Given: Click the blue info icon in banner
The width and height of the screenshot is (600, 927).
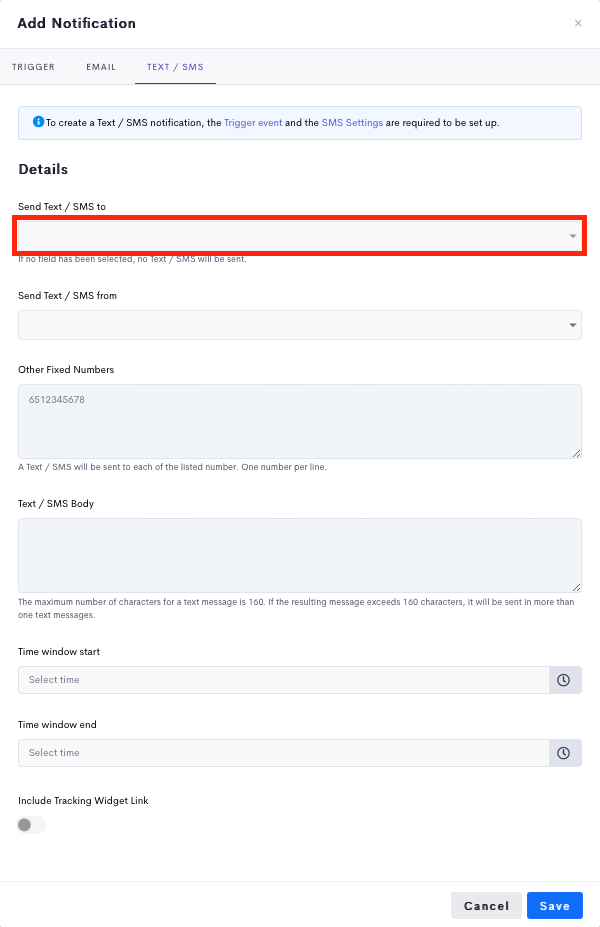Looking at the screenshot, I should pos(38,122).
